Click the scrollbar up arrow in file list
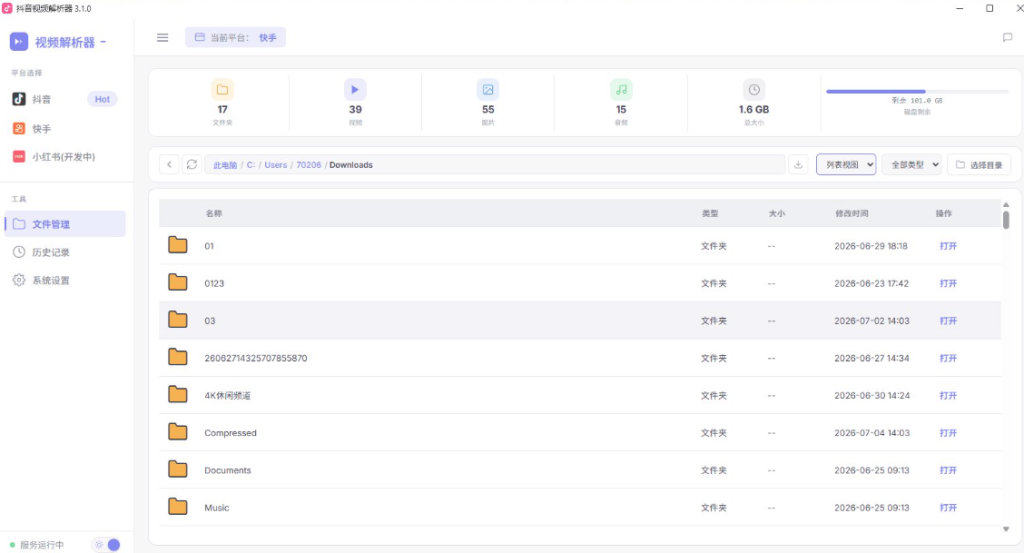Screen dimensions: 1024x553 coord(1006,204)
